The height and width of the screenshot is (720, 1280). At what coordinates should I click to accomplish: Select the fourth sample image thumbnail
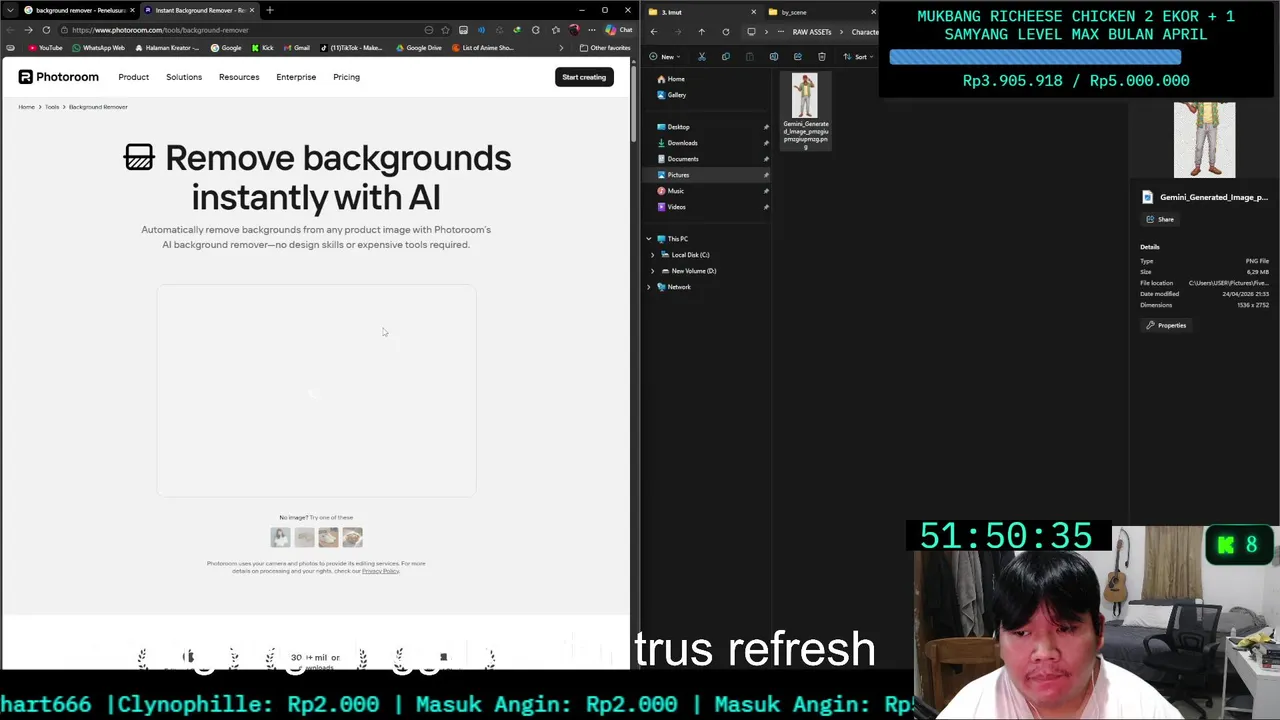click(352, 537)
